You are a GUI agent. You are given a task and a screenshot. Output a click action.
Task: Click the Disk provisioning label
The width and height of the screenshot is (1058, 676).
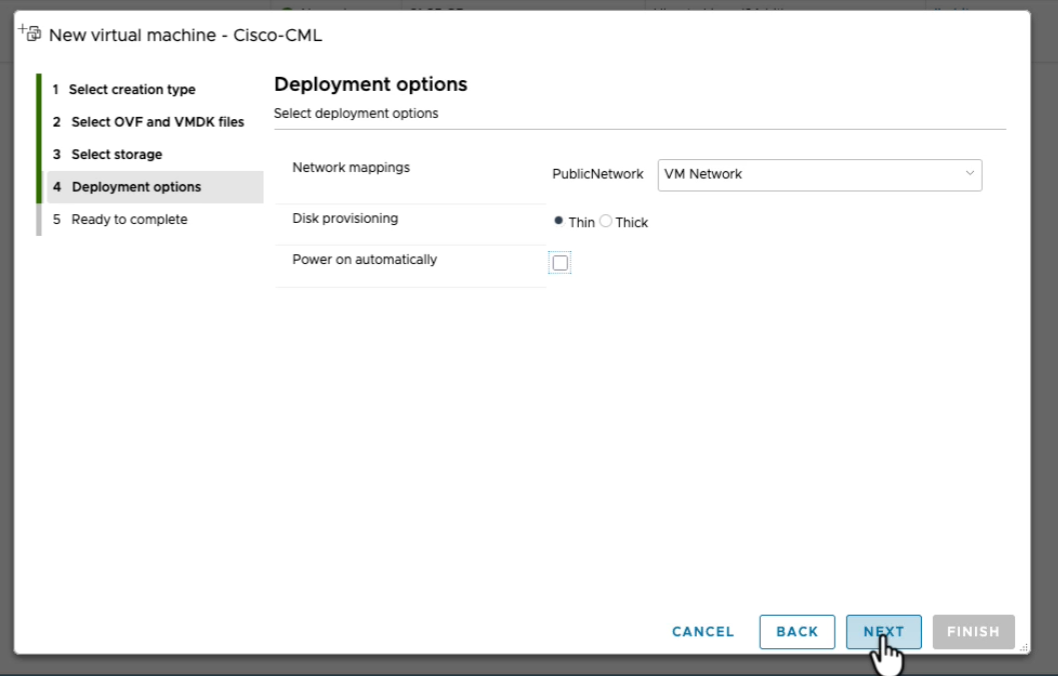point(345,219)
